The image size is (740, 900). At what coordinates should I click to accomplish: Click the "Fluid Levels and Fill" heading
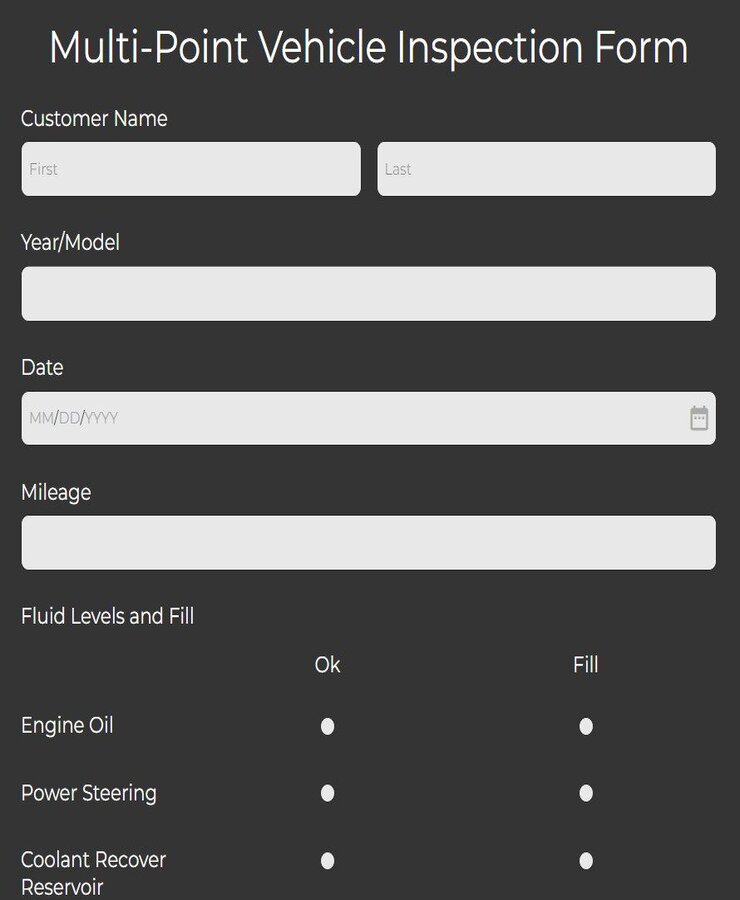(107, 616)
